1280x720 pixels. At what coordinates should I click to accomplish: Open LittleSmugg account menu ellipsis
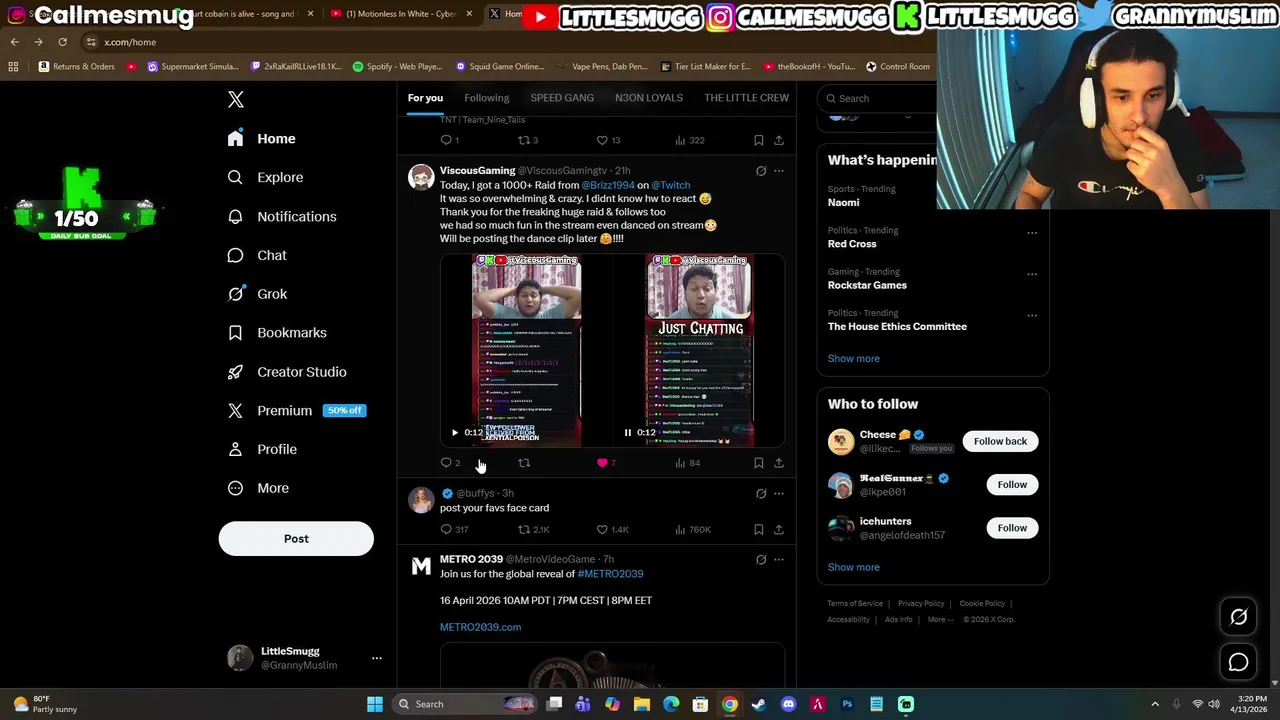(377, 658)
